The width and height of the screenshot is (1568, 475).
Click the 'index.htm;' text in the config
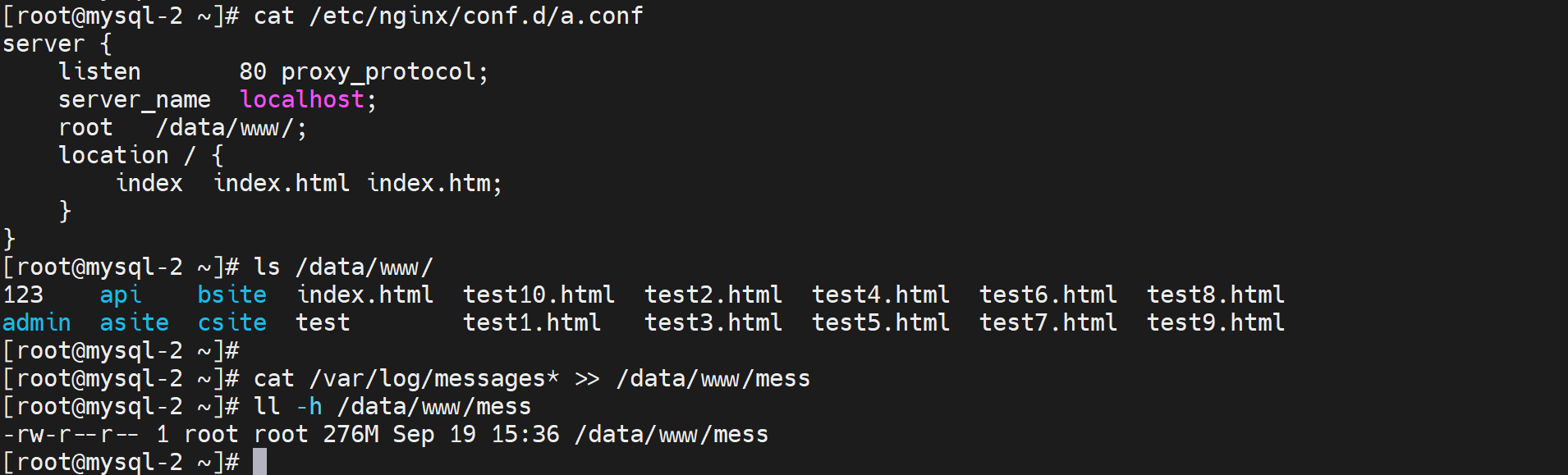pos(434,184)
